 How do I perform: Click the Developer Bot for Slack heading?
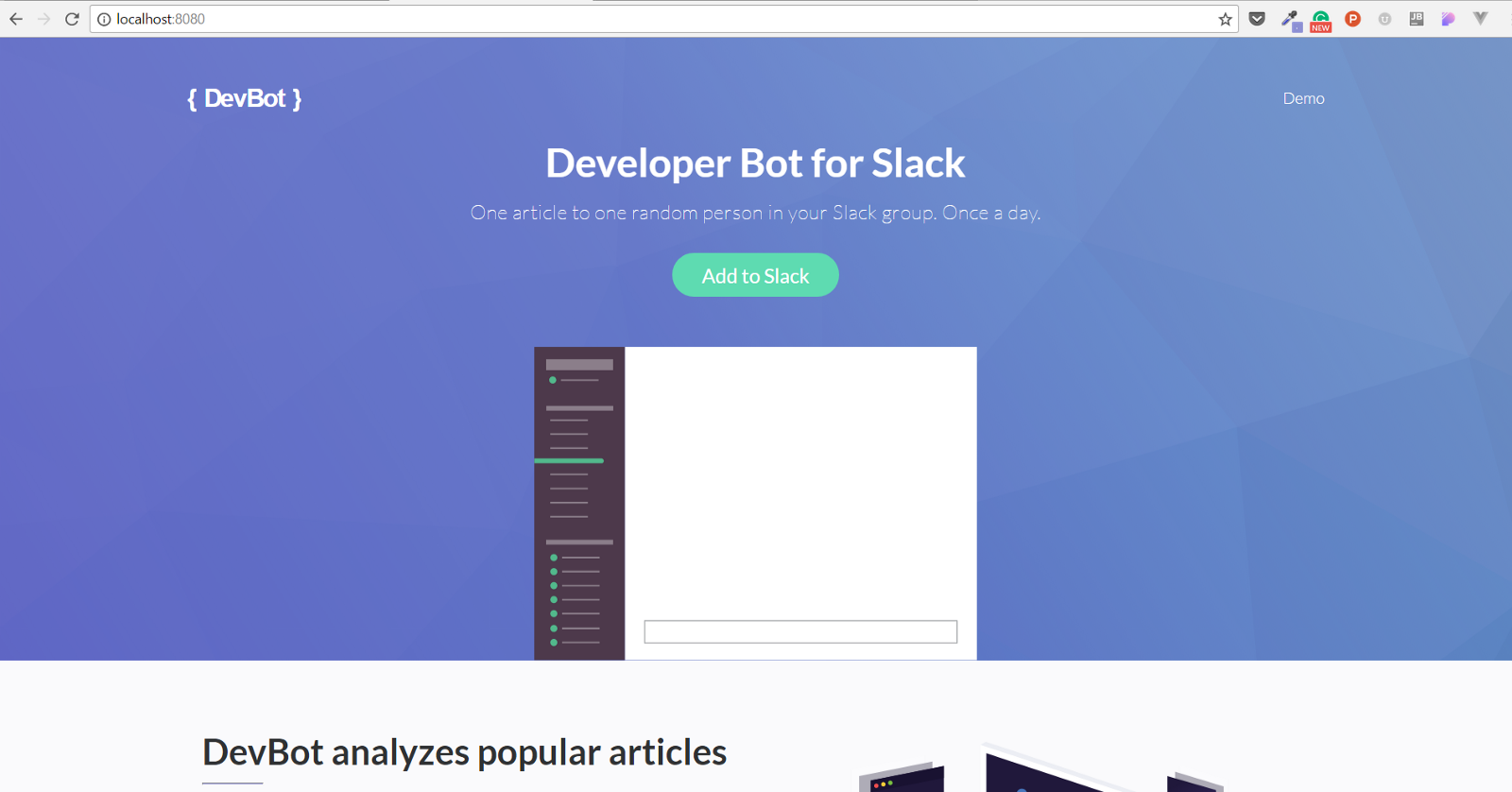(x=755, y=163)
